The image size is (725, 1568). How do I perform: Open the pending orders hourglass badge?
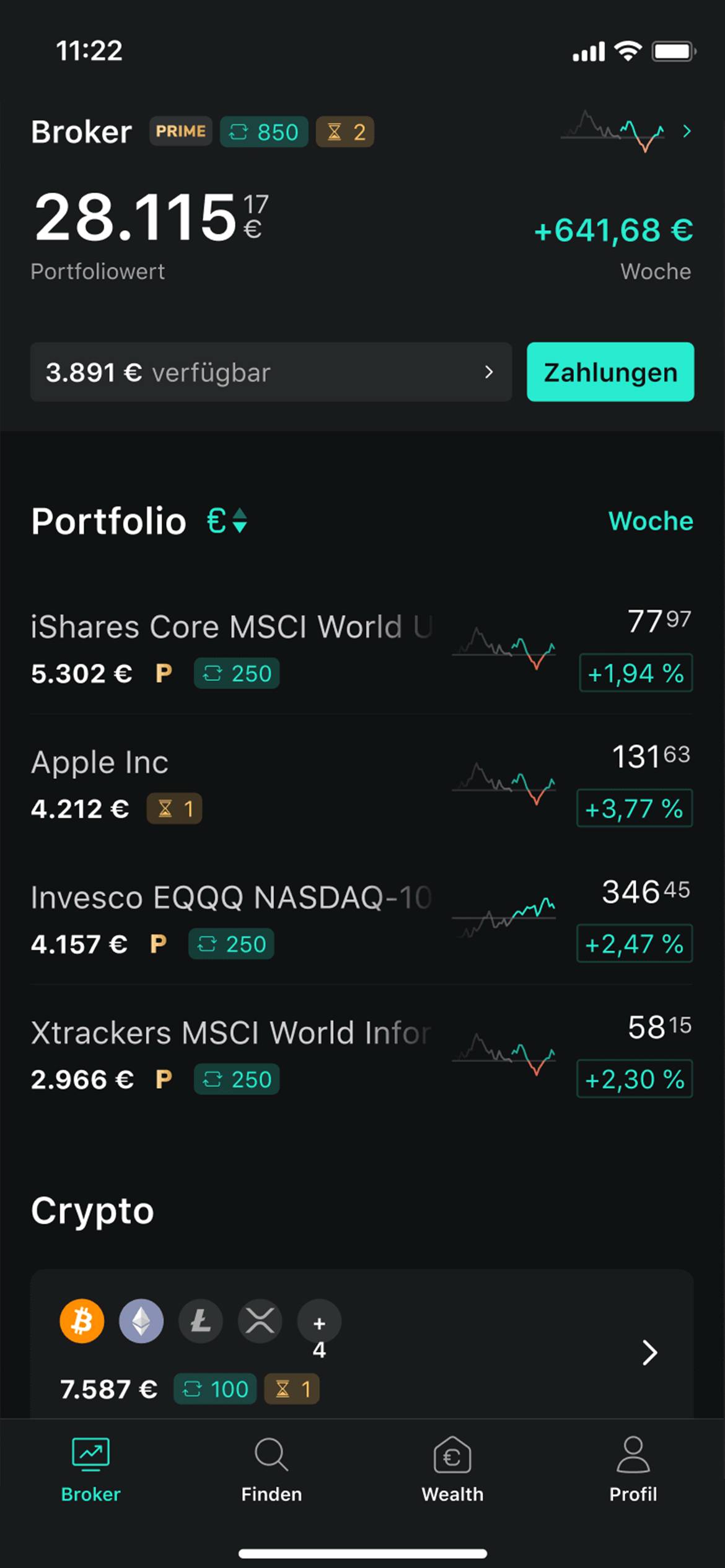[345, 132]
